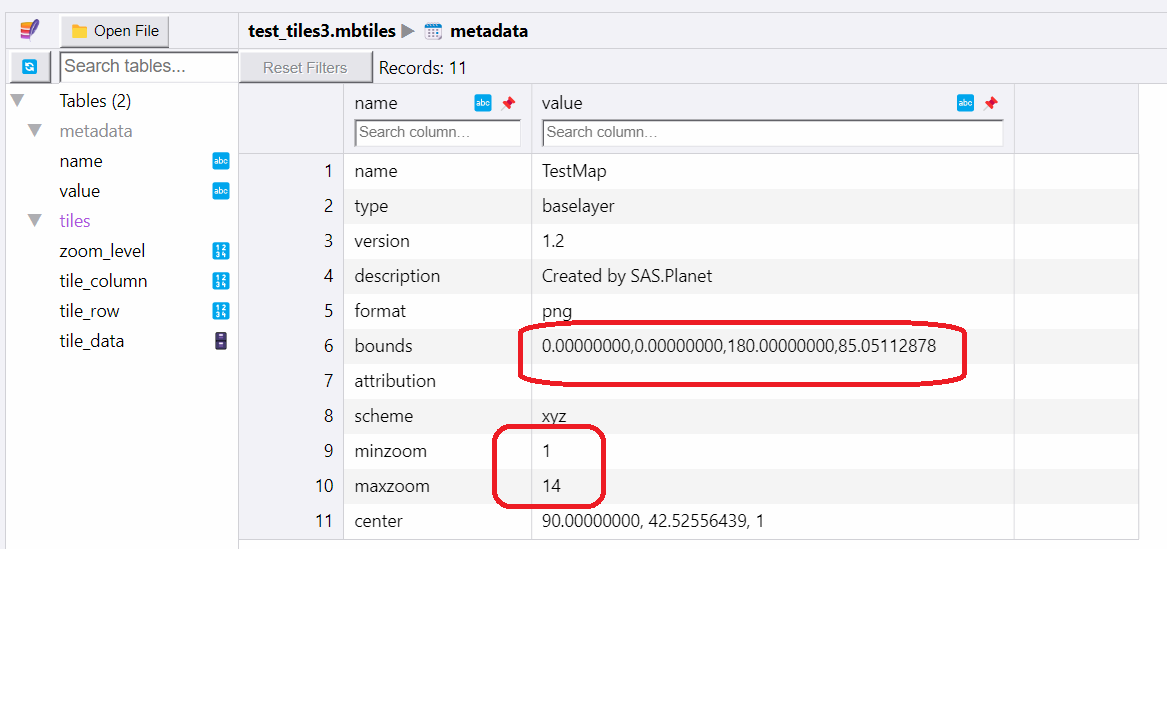Click the name column search filter box
Viewport: 1167px width, 720px height.
(x=437, y=132)
